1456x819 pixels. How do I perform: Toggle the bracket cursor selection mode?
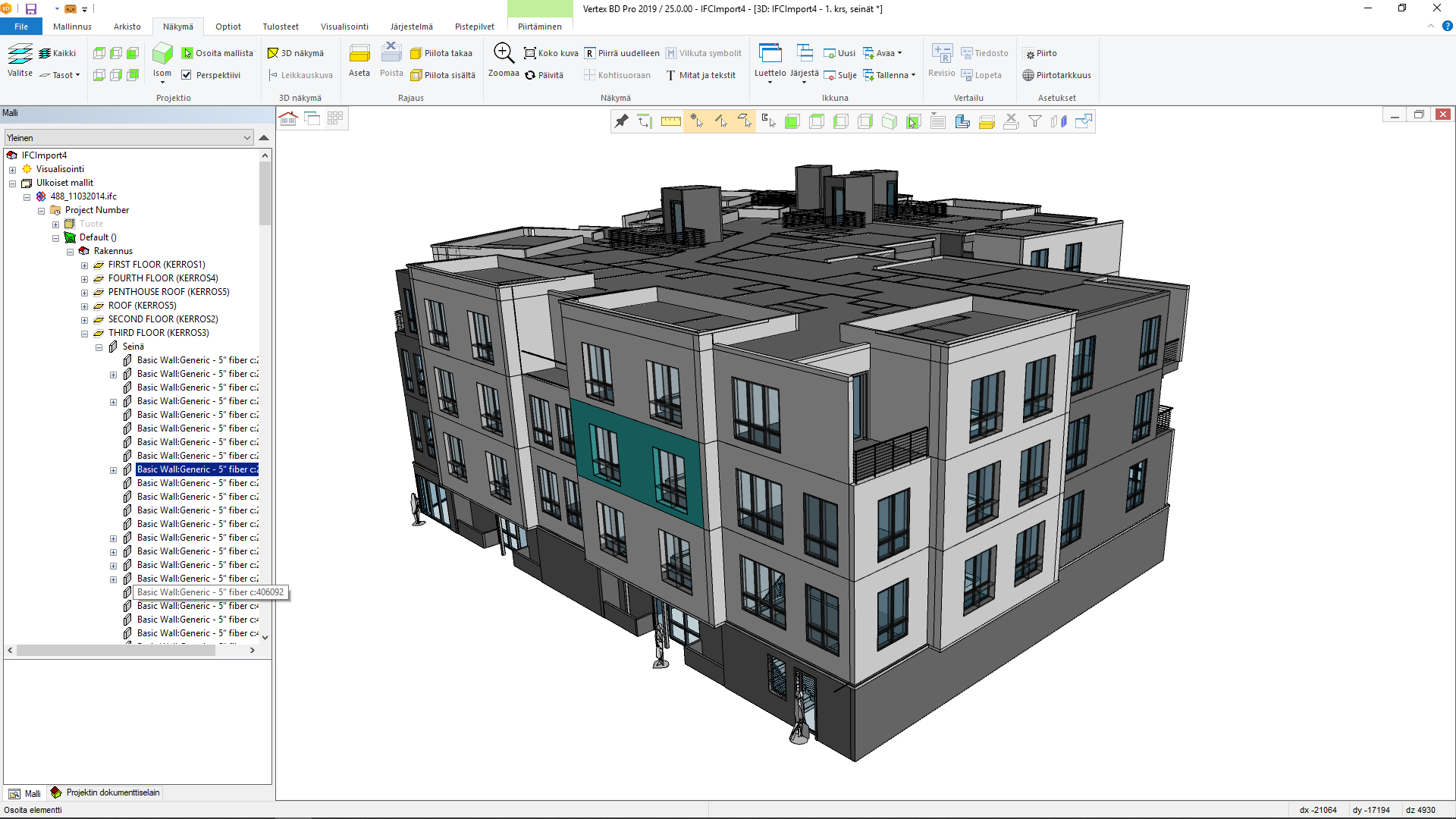click(x=768, y=121)
